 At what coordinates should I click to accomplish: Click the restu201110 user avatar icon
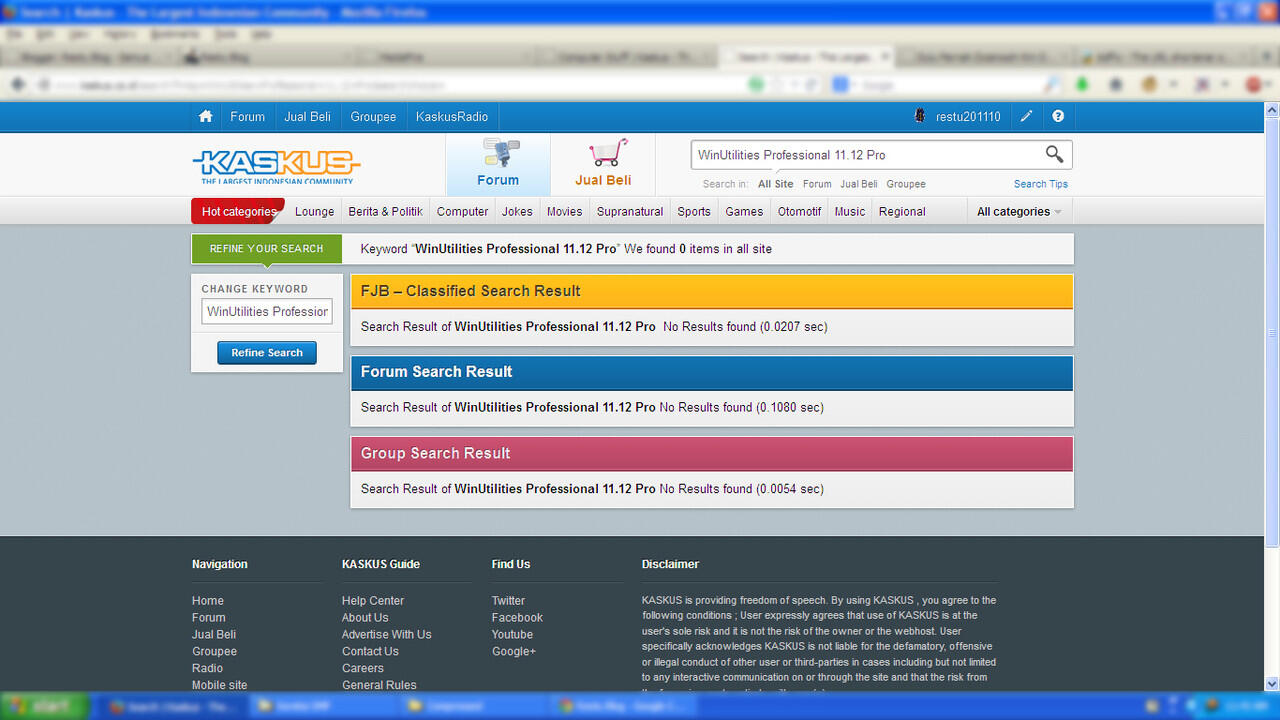[920, 116]
